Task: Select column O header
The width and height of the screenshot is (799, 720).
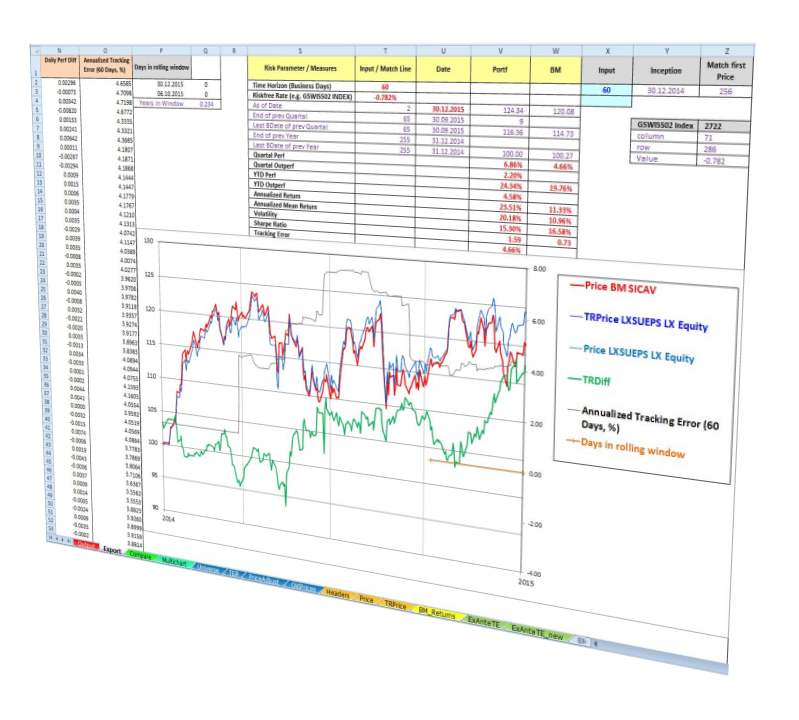Action: point(105,50)
